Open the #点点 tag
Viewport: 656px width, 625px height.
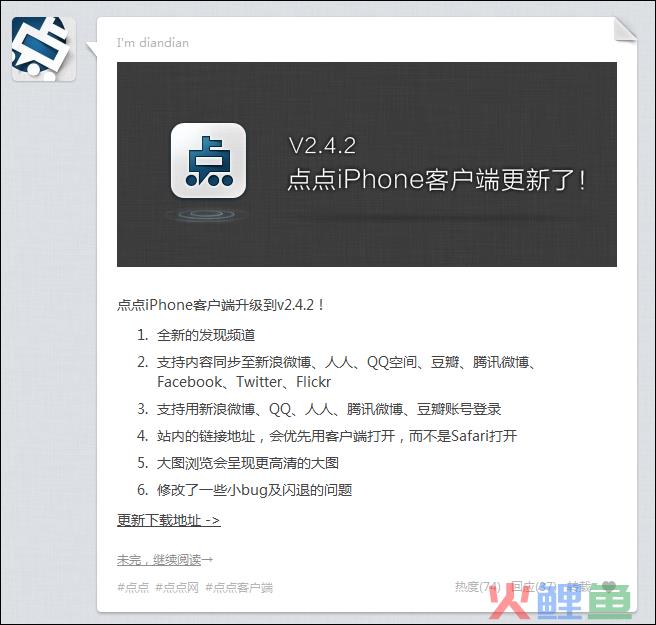coord(133,587)
